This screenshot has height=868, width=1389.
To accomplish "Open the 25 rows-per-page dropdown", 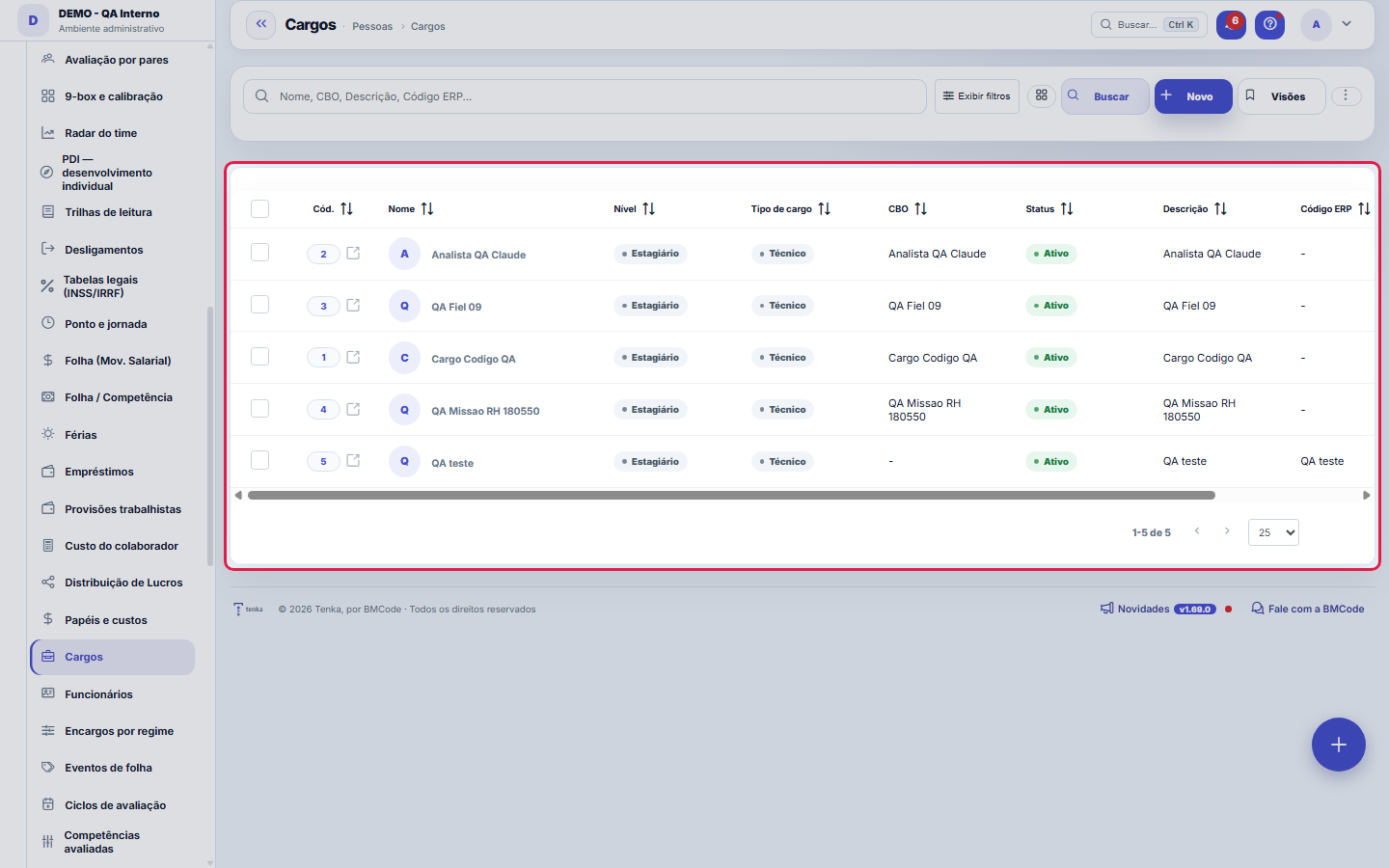I will click(x=1273, y=532).
